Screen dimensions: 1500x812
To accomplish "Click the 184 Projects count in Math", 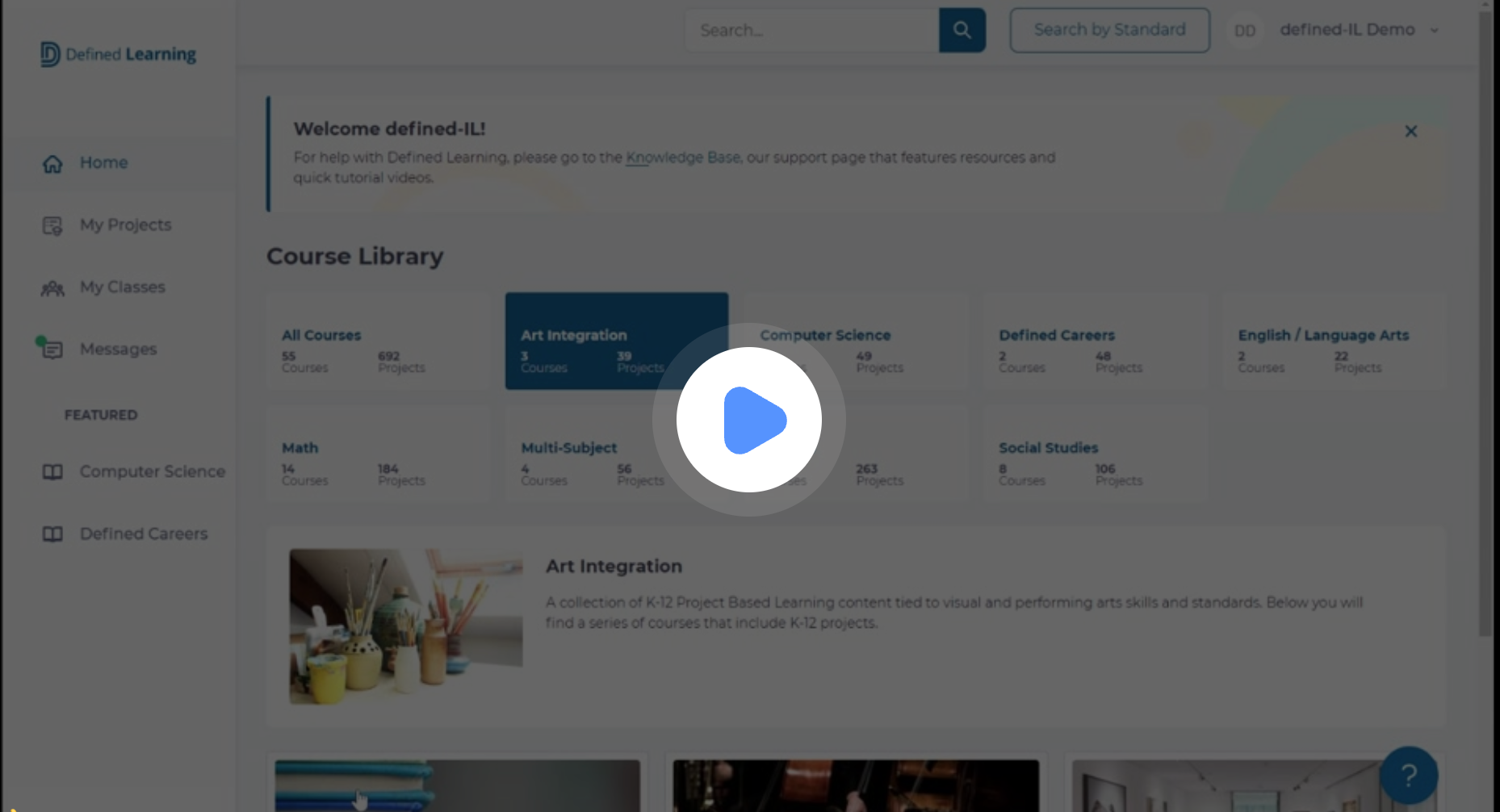I will pos(401,475).
